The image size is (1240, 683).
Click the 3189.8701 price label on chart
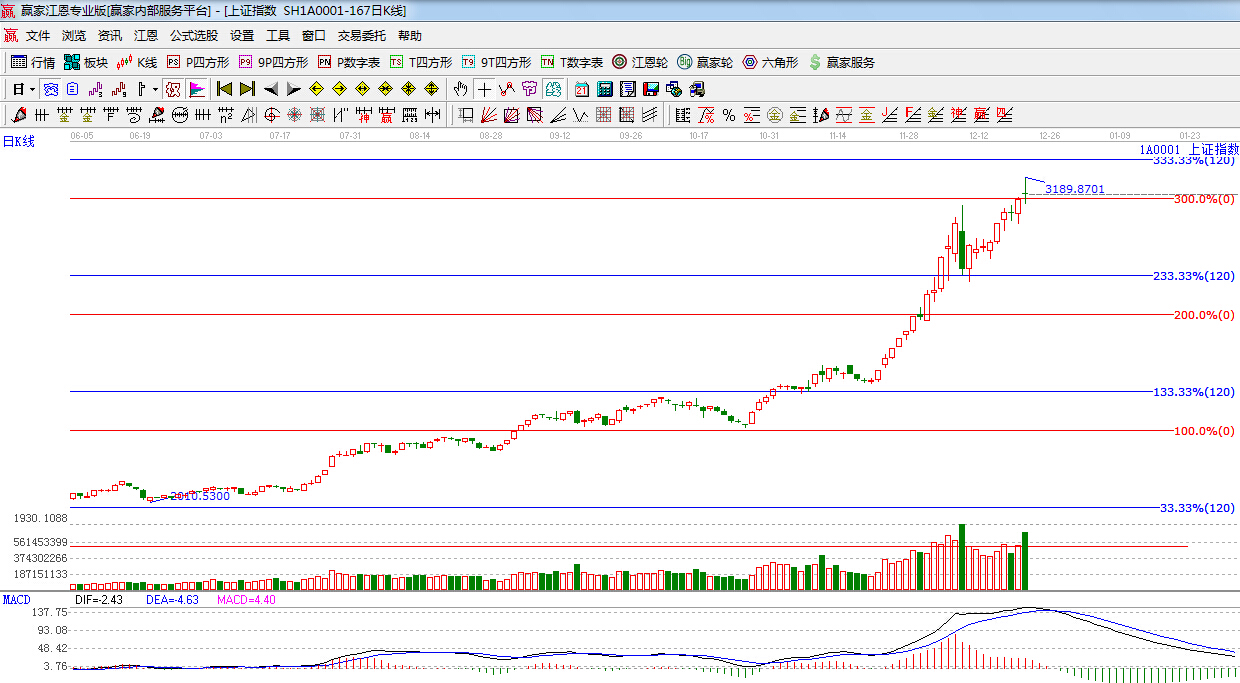point(1075,189)
